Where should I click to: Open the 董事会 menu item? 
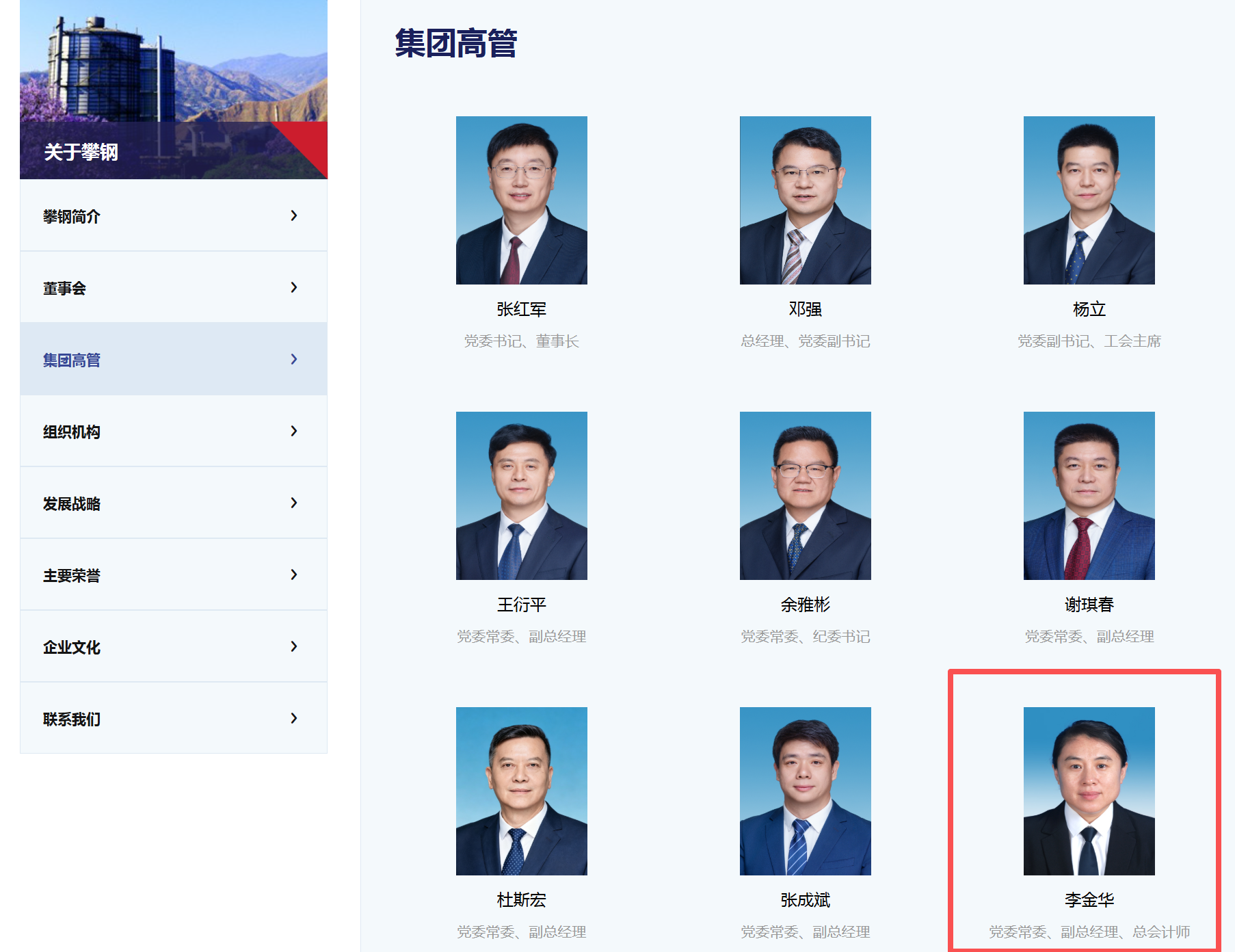coord(174,287)
